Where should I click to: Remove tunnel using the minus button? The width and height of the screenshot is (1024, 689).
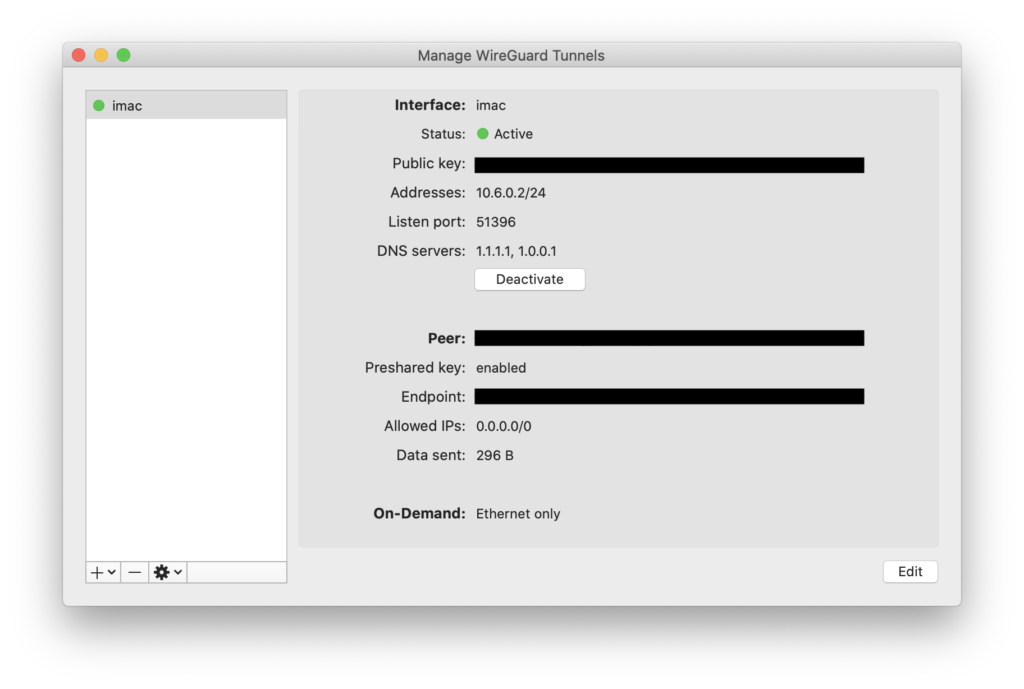[x=135, y=572]
